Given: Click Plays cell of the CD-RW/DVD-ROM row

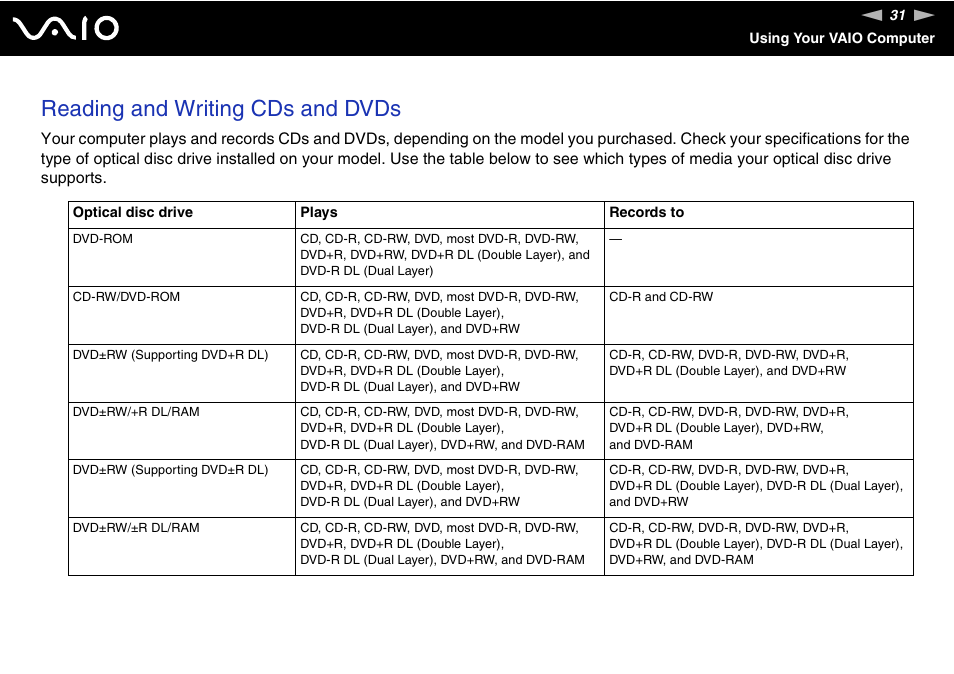Looking at the screenshot, I should click(450, 315).
